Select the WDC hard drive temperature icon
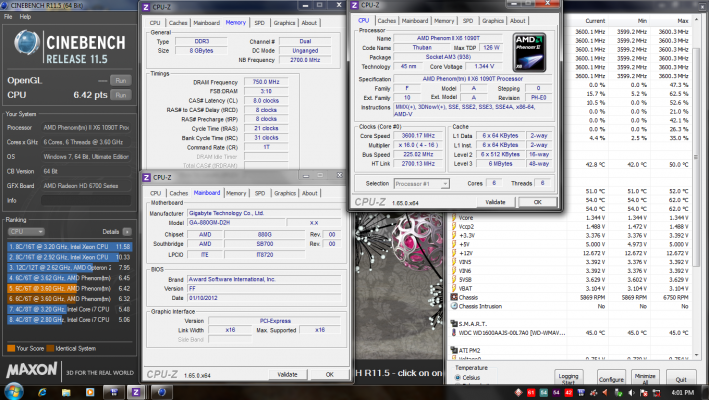The image size is (709, 400). pyautogui.click(x=454, y=333)
